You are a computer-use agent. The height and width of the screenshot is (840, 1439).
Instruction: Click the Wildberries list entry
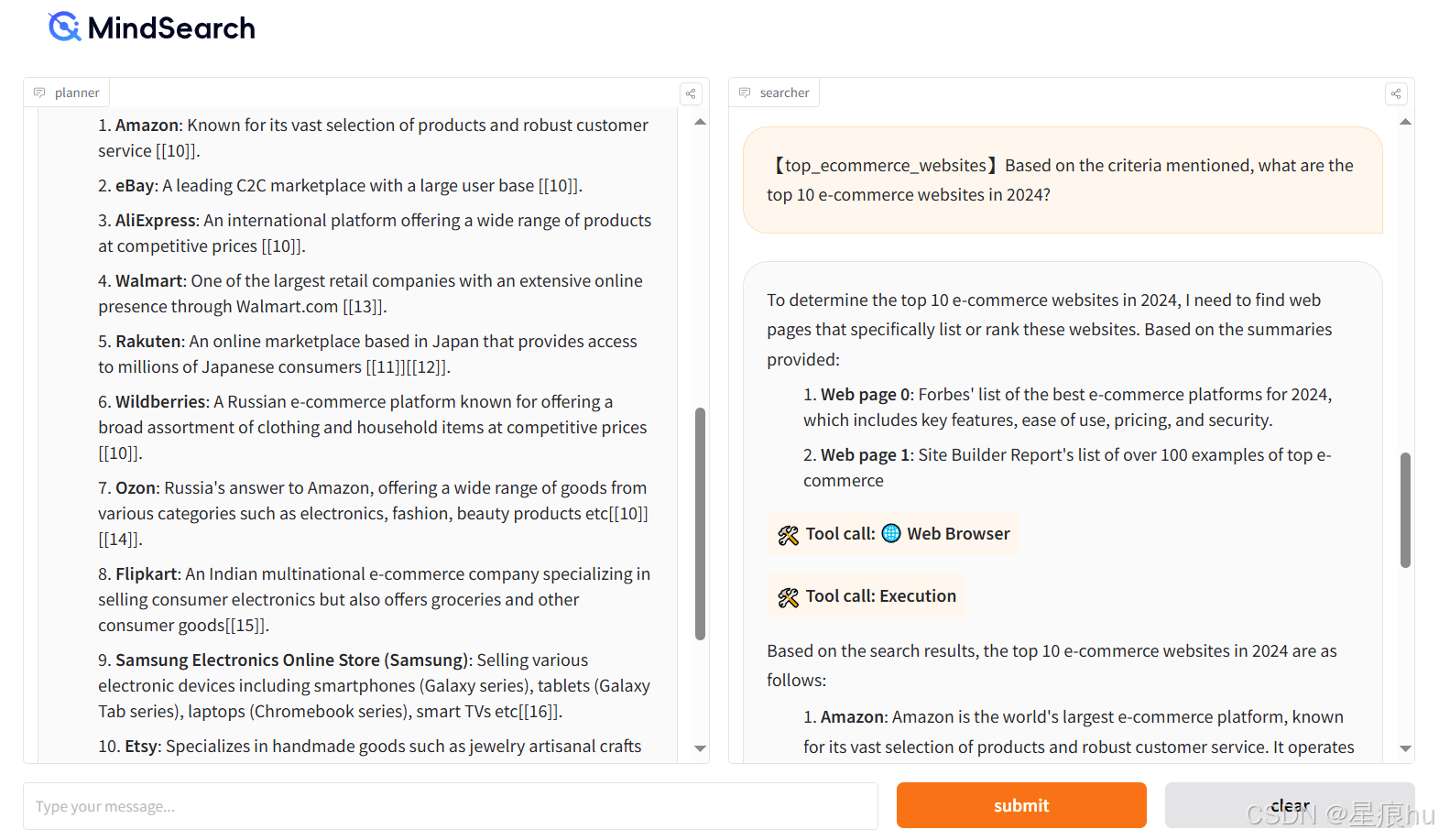(x=373, y=427)
